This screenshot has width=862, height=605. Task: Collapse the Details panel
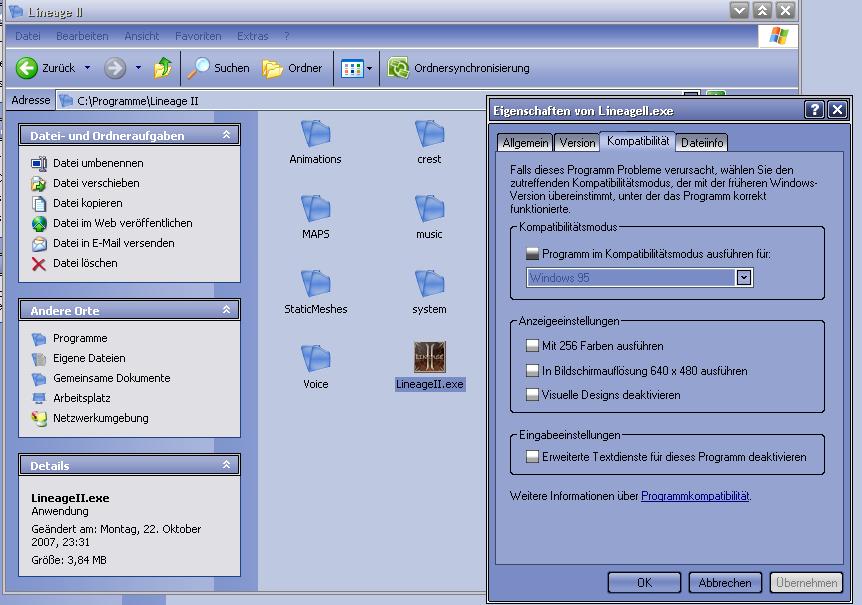[227, 465]
